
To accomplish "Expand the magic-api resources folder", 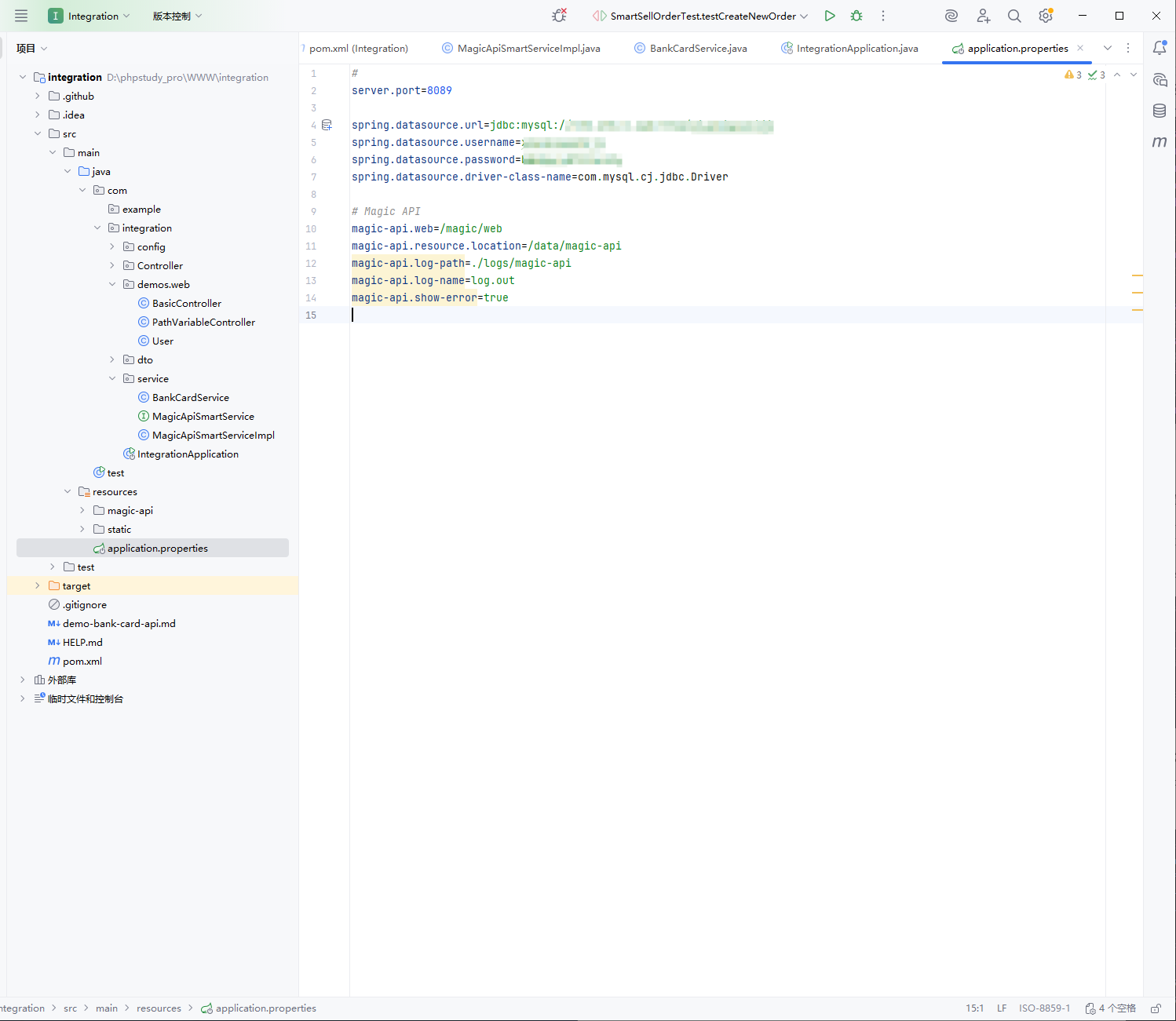I will point(82,510).
